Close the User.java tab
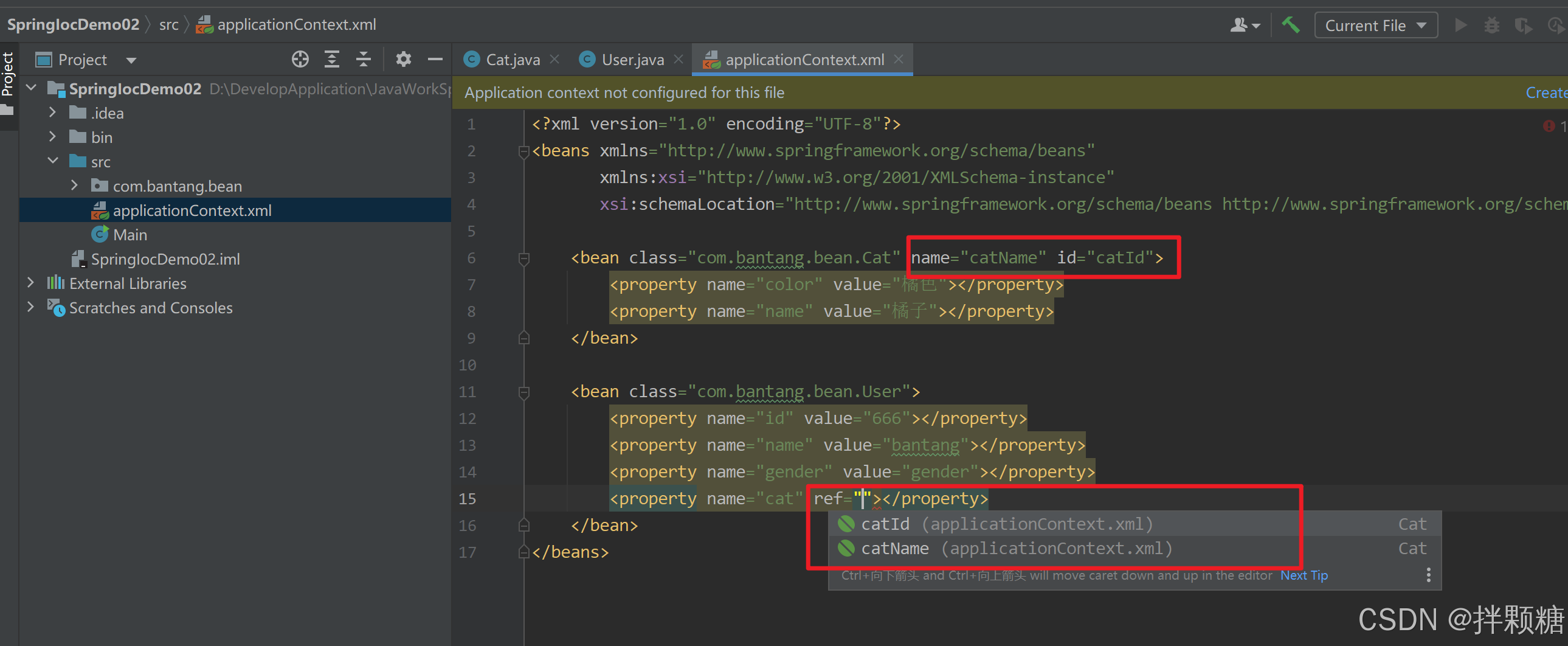1568x646 pixels. pyautogui.click(x=679, y=59)
